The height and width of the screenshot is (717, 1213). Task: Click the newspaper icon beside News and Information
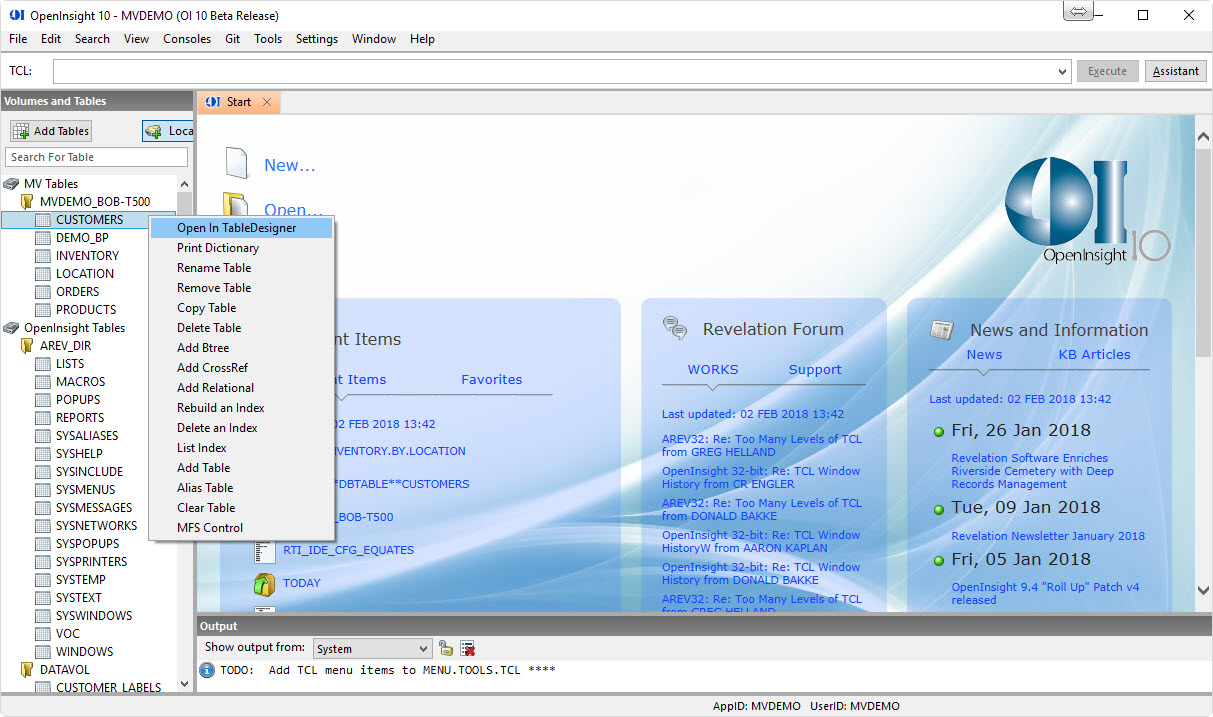941,330
